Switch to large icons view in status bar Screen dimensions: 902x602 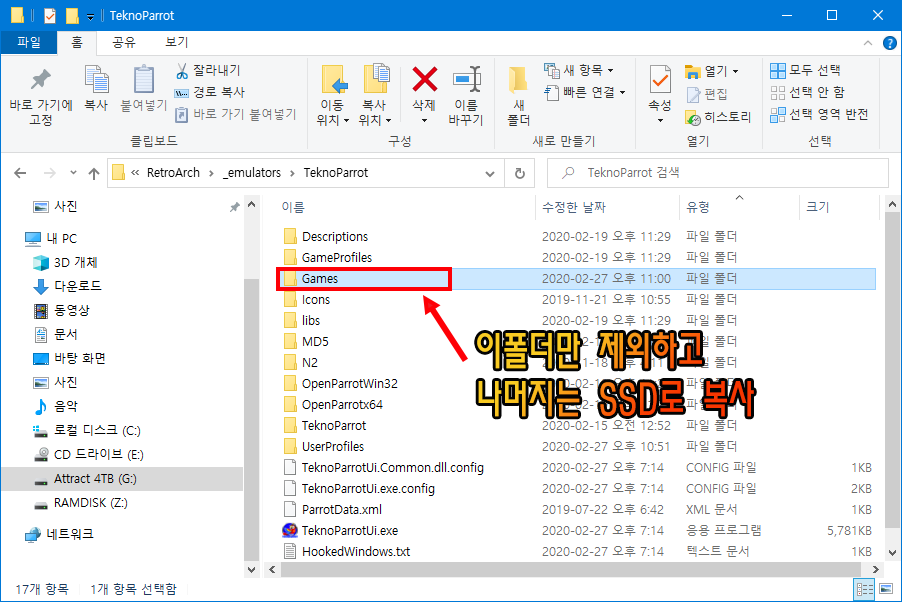(886, 589)
